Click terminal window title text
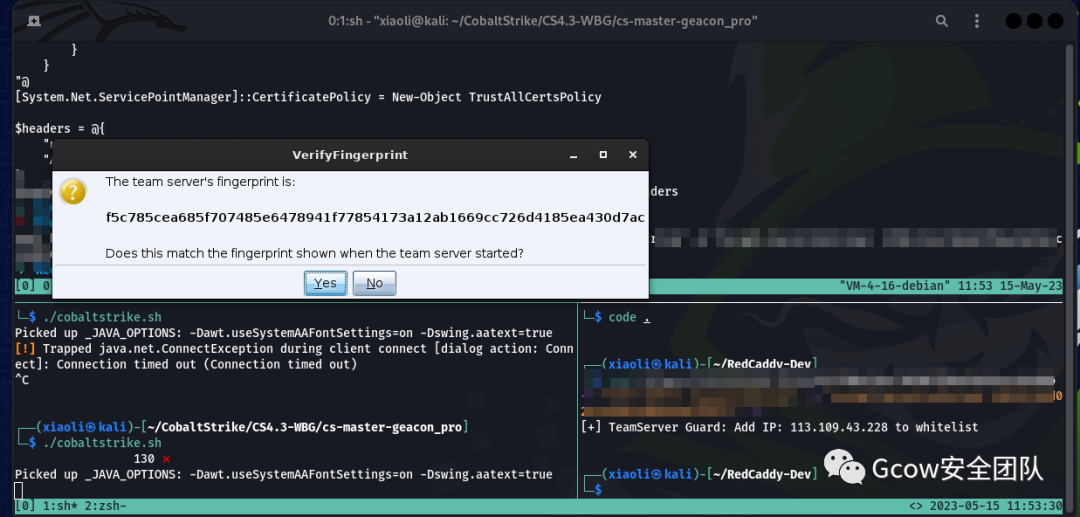The image size is (1080, 517). coord(543,21)
